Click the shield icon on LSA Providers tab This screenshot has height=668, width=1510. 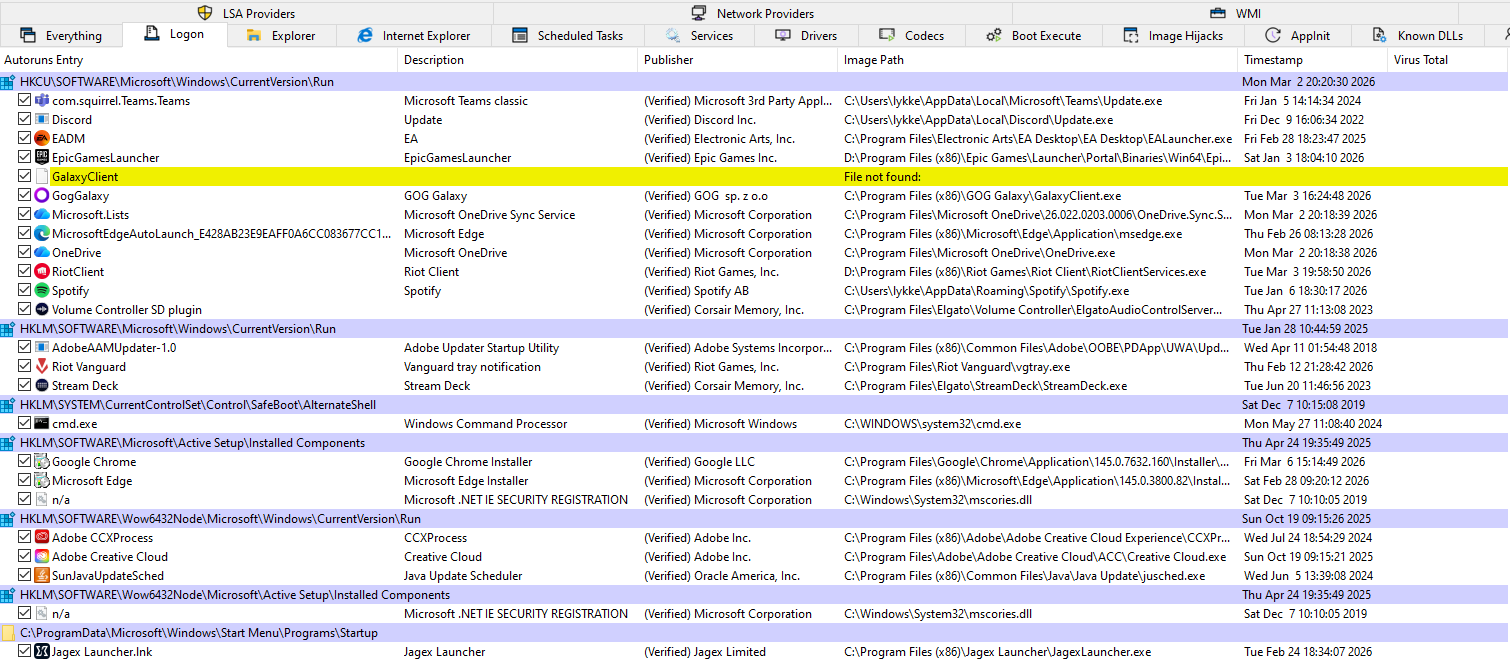point(205,13)
